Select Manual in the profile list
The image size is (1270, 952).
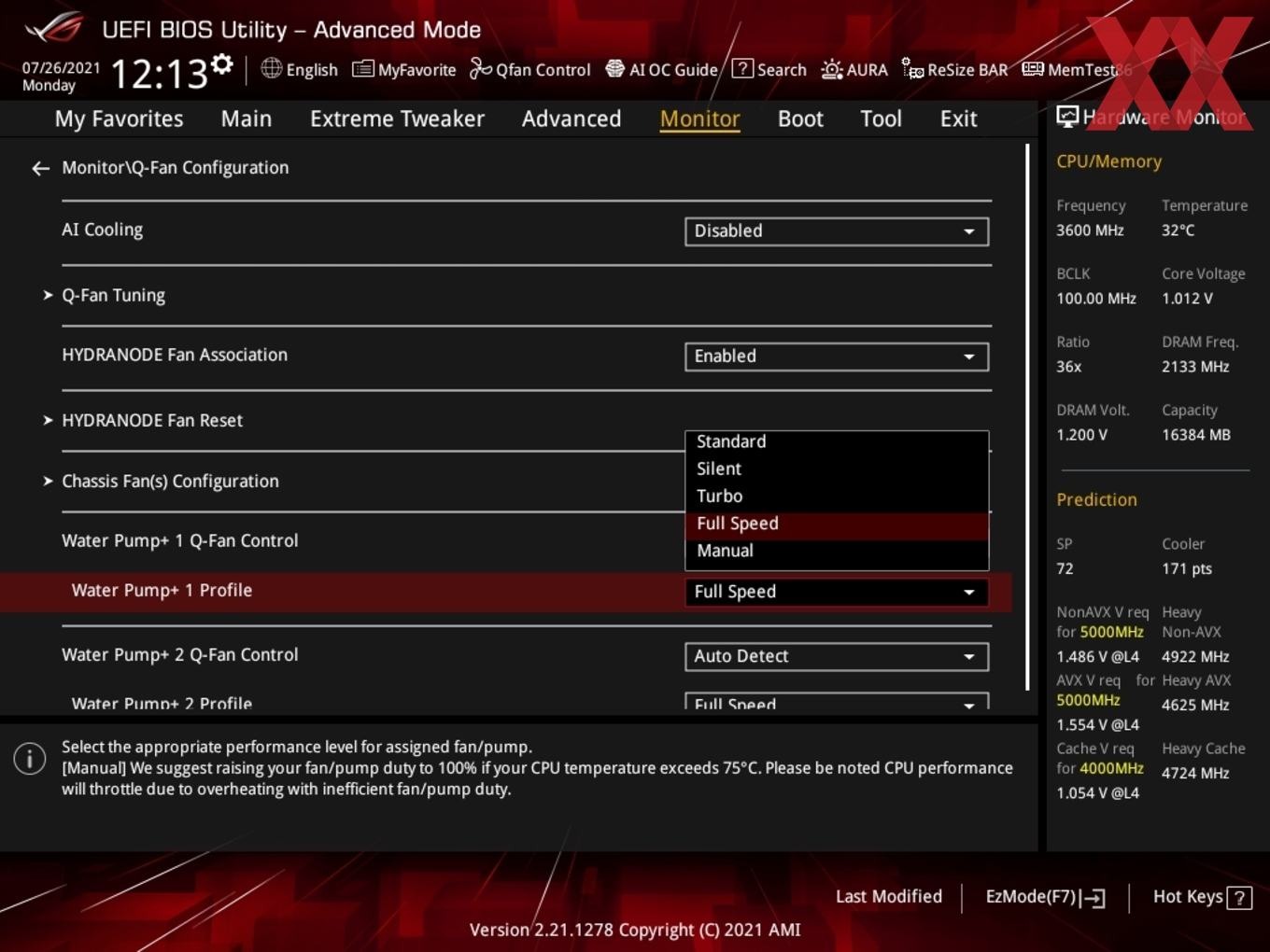pyautogui.click(x=837, y=551)
